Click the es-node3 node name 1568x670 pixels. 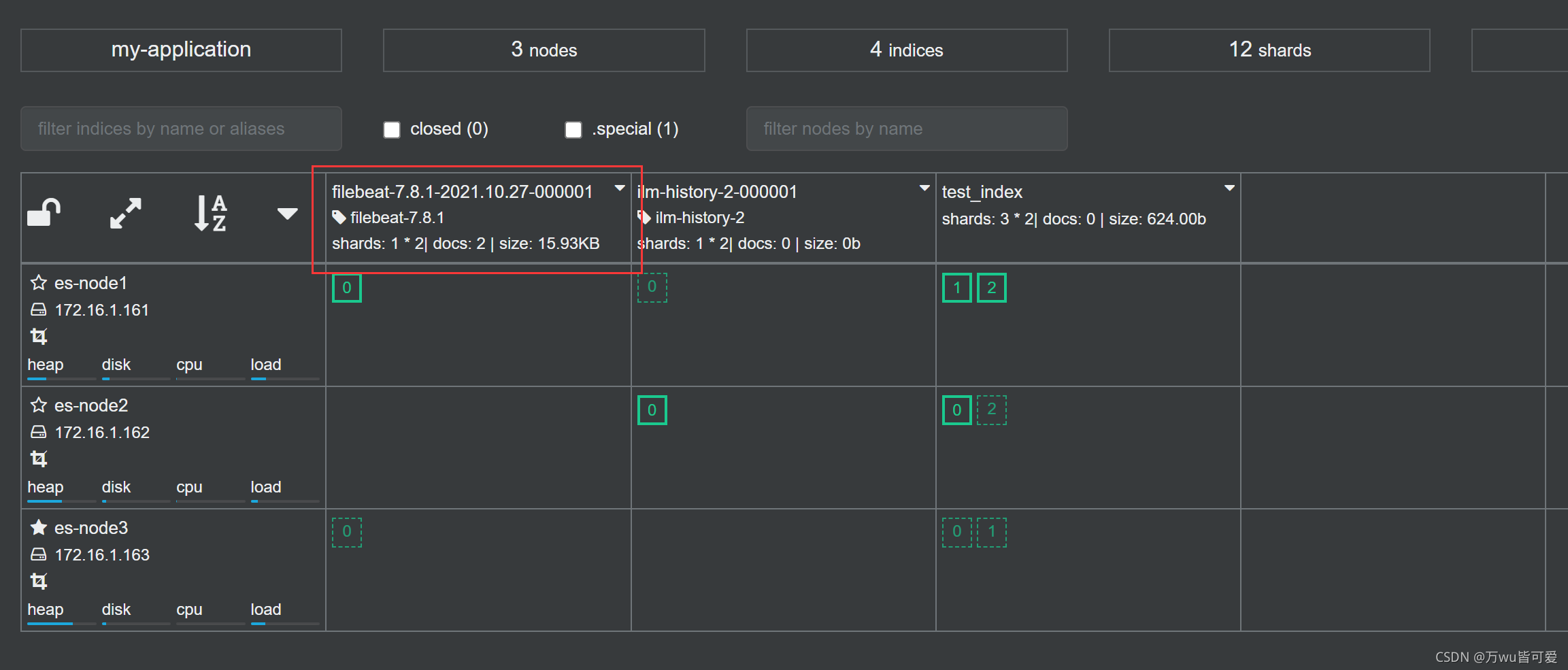[x=91, y=528]
